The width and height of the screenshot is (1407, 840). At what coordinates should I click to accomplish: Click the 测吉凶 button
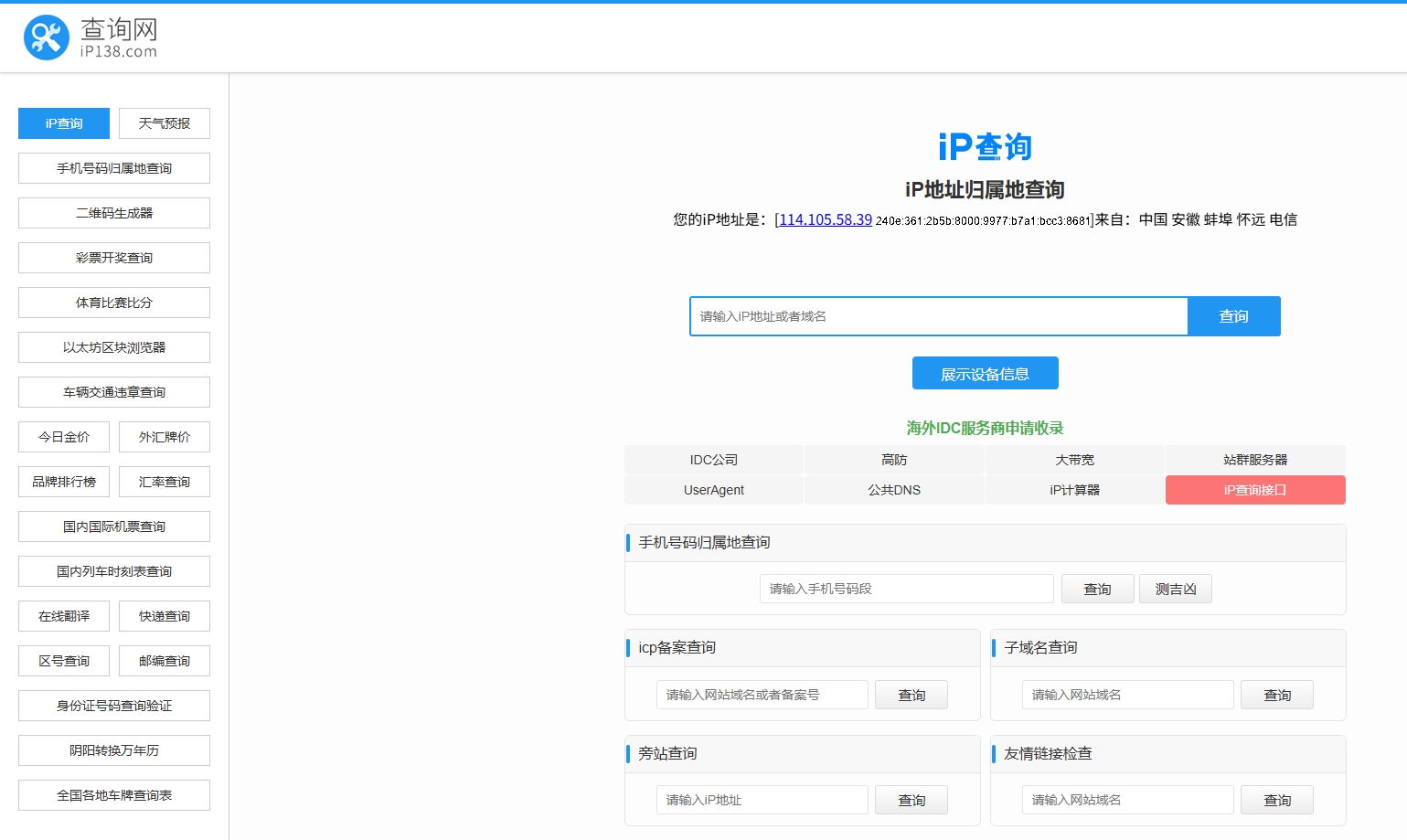click(1176, 589)
